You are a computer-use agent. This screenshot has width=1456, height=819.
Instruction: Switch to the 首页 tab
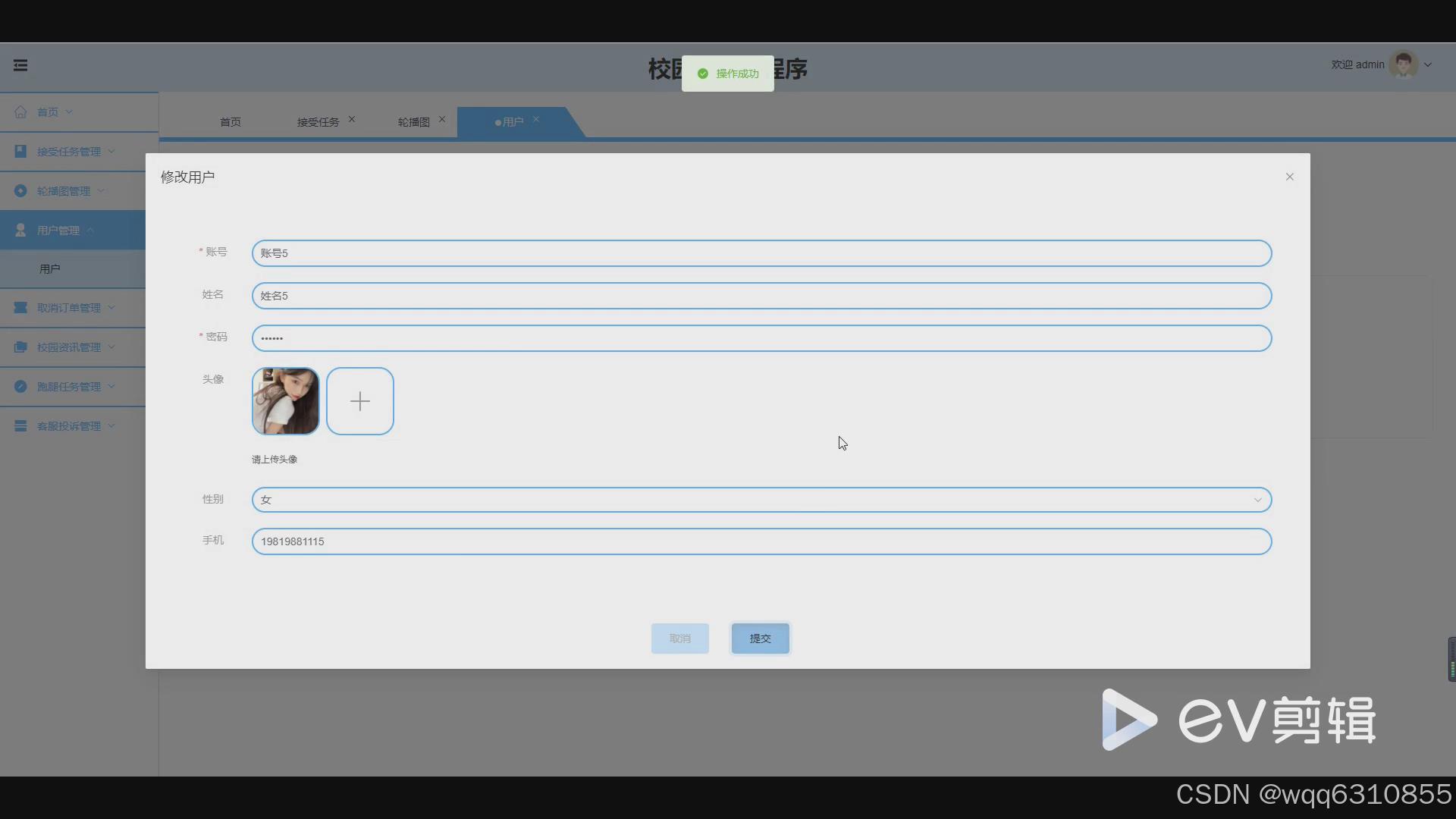pos(231,122)
